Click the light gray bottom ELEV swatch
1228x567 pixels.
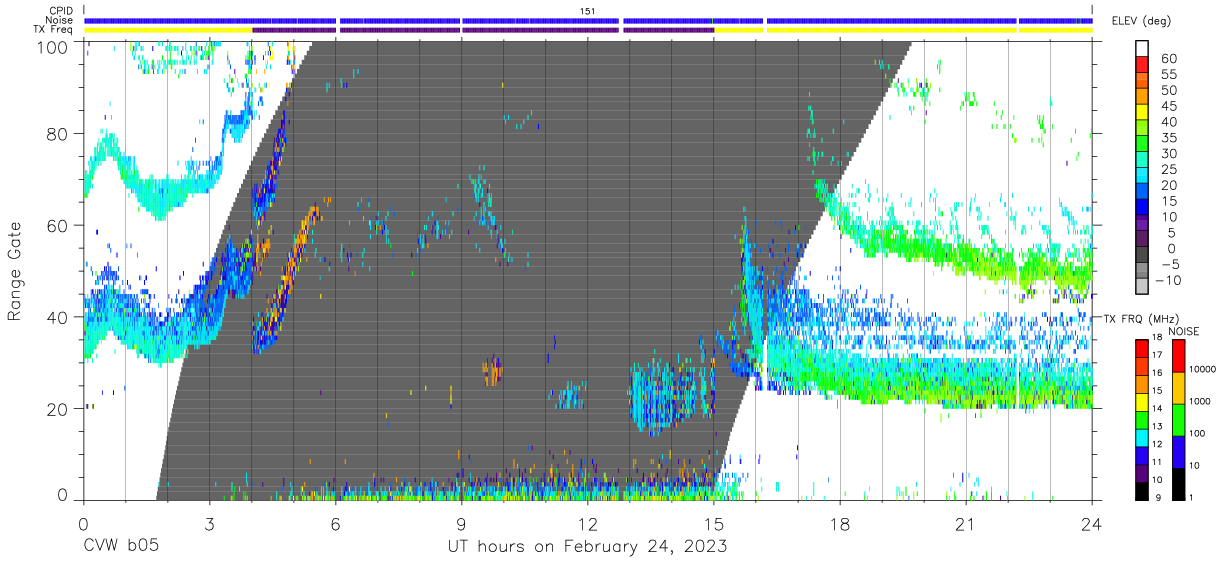pos(1142,287)
